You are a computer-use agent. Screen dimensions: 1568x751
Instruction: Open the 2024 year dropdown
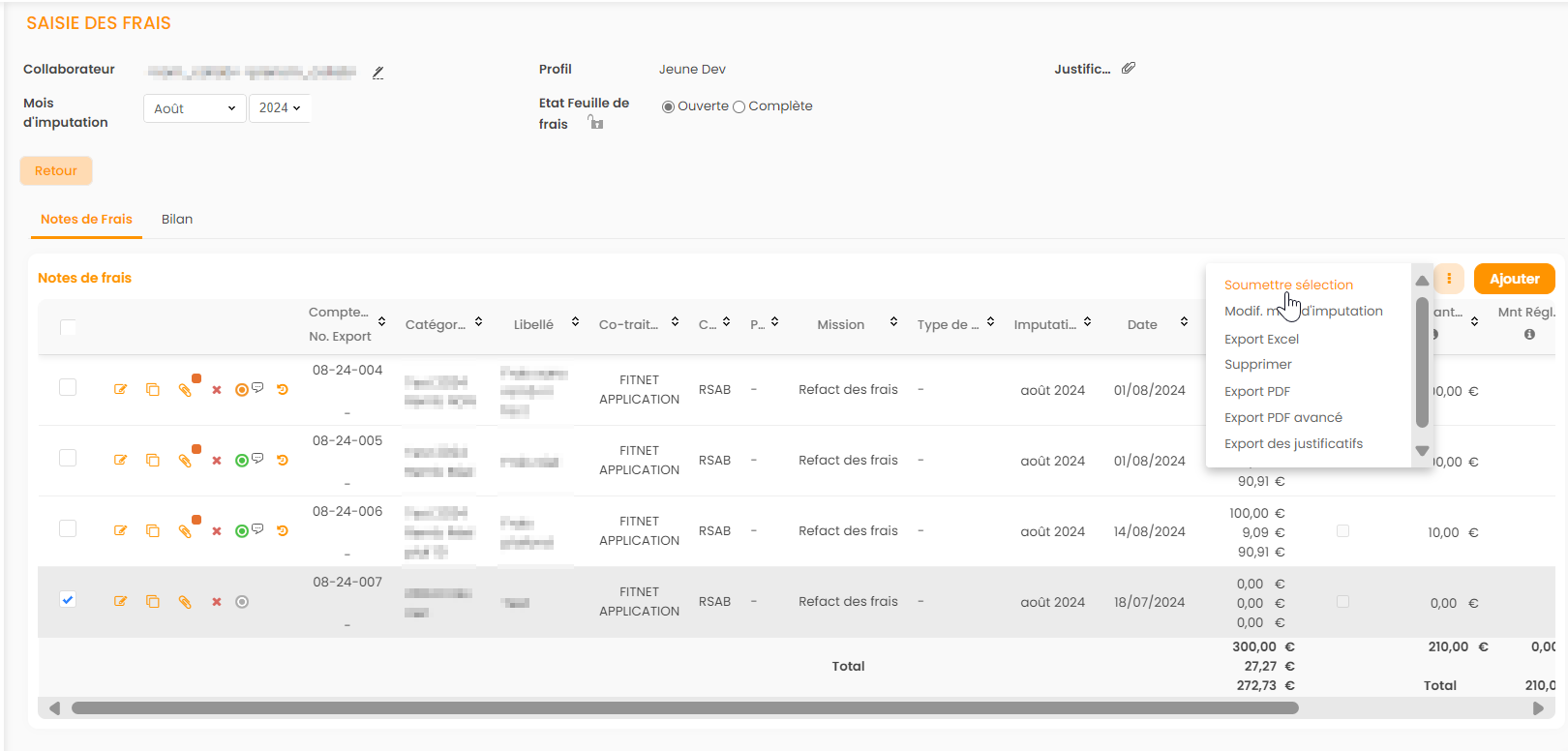click(280, 108)
